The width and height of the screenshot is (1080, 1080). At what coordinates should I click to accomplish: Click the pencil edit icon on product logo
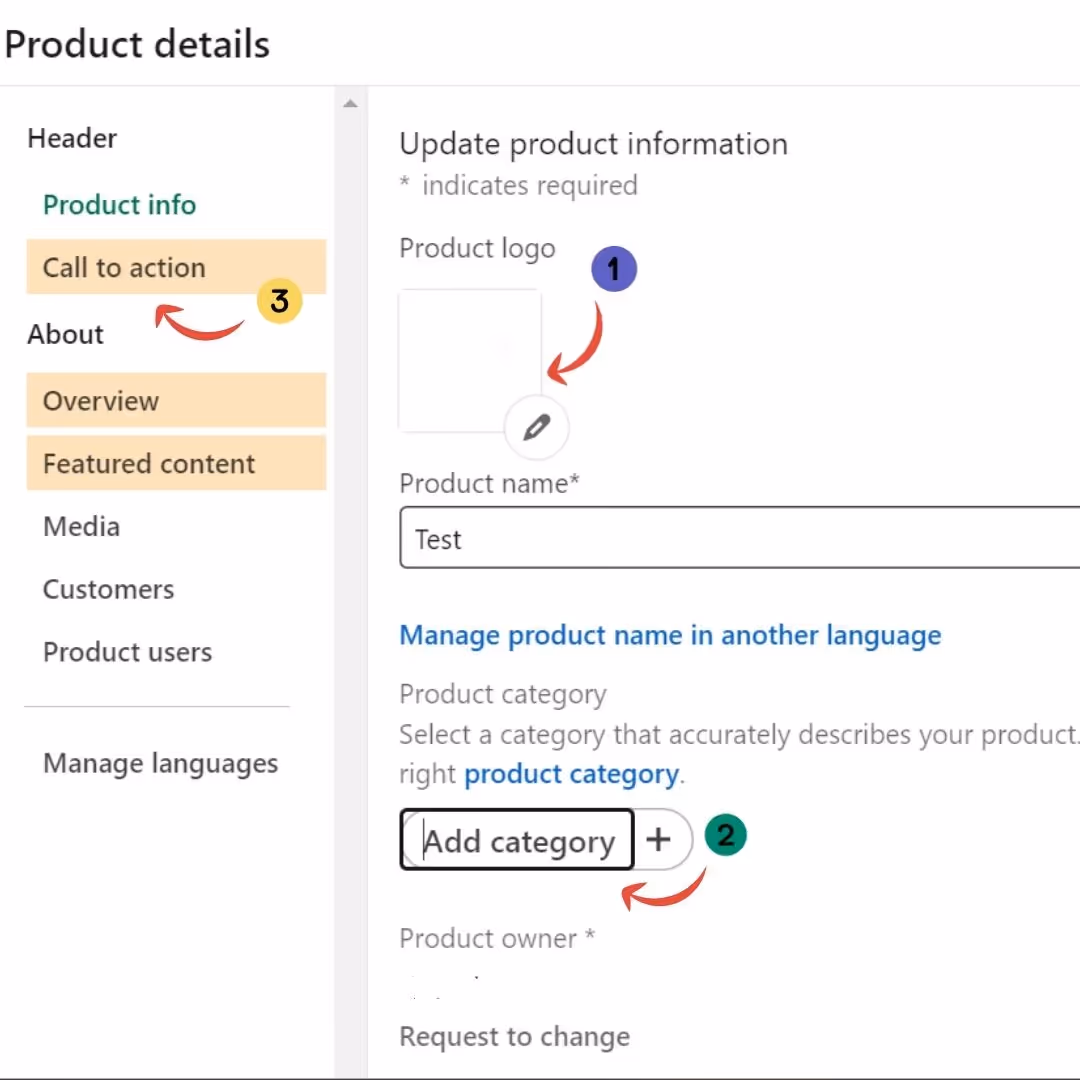[x=537, y=428]
